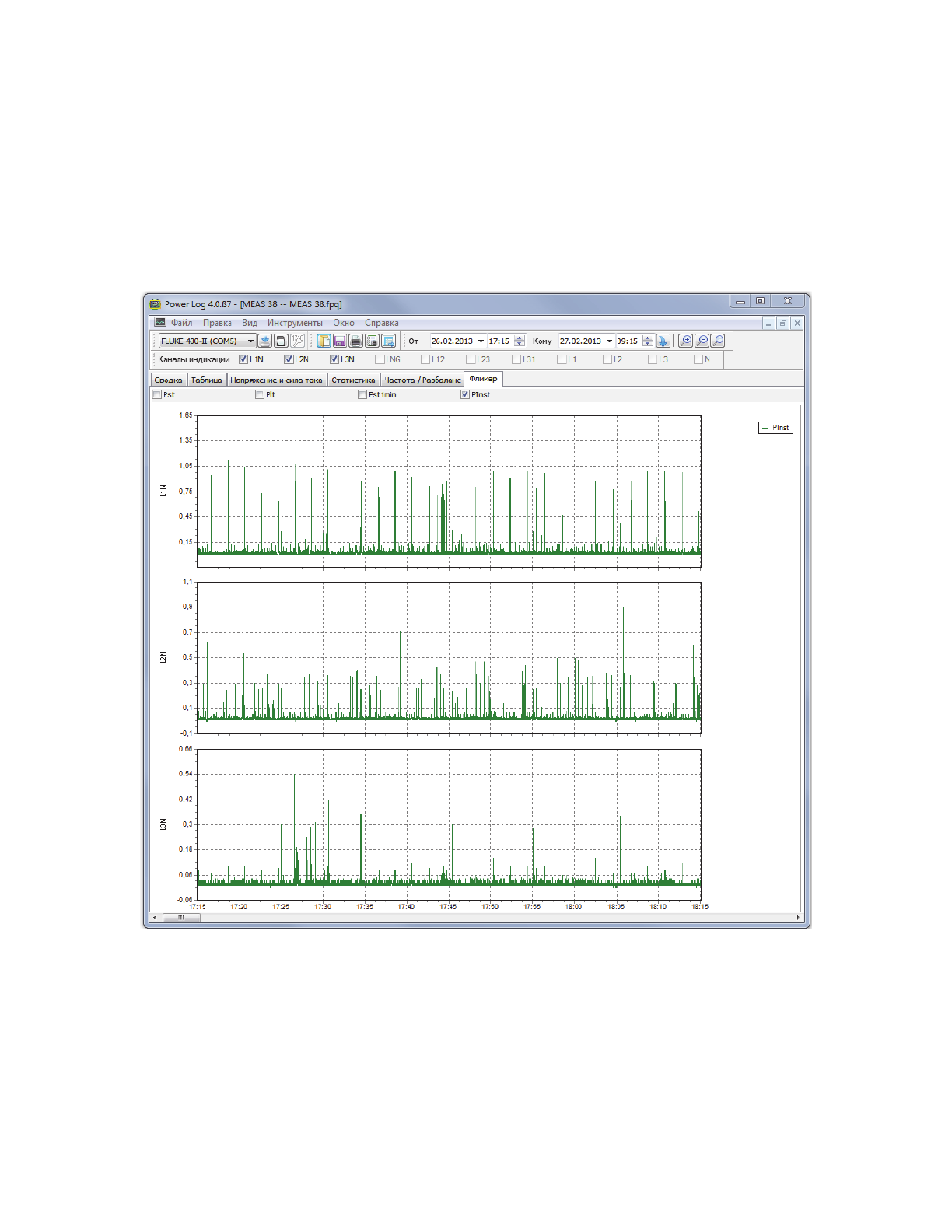Viewport: 952px width, 1232px height.
Task: Click the download data from instrument icon
Action: [x=265, y=341]
